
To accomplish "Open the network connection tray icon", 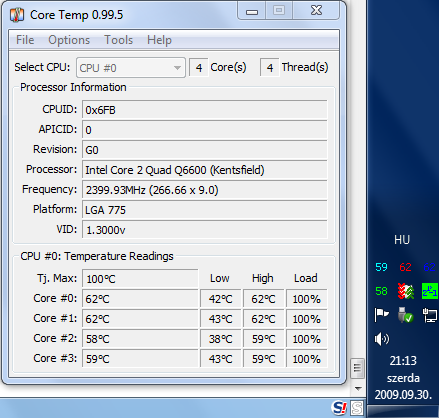I will 430,315.
